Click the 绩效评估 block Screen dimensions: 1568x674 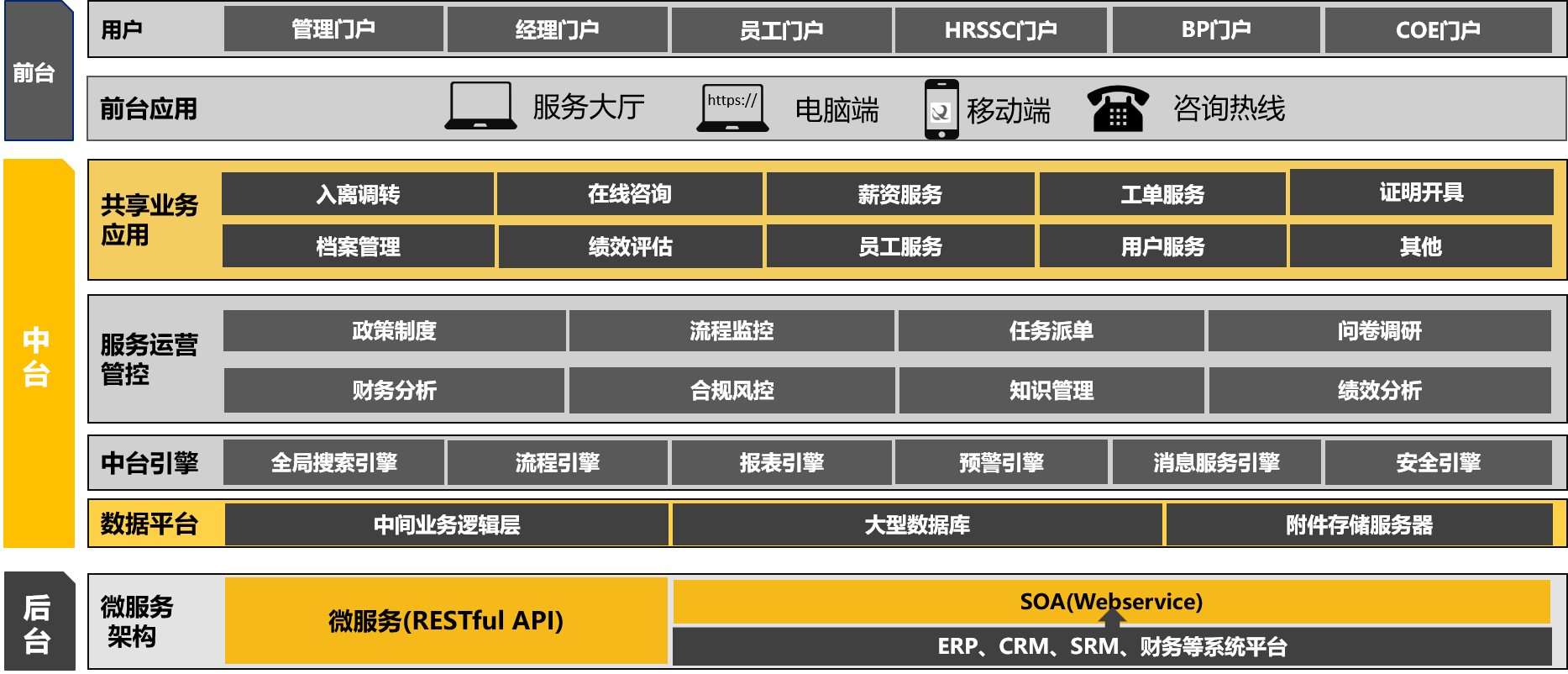(x=630, y=246)
